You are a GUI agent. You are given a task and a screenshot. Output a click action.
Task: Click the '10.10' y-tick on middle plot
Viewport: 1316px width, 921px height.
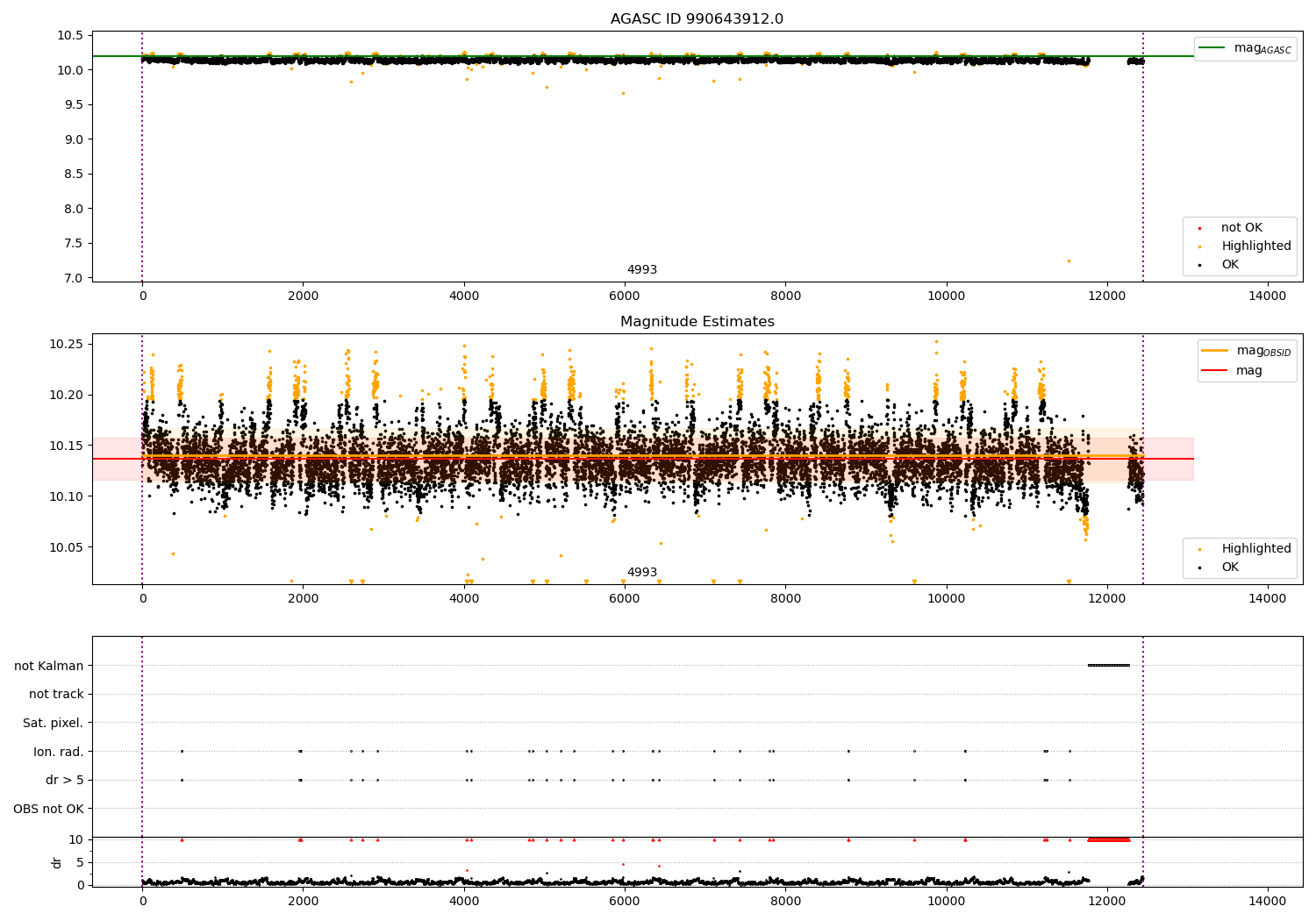[67, 496]
